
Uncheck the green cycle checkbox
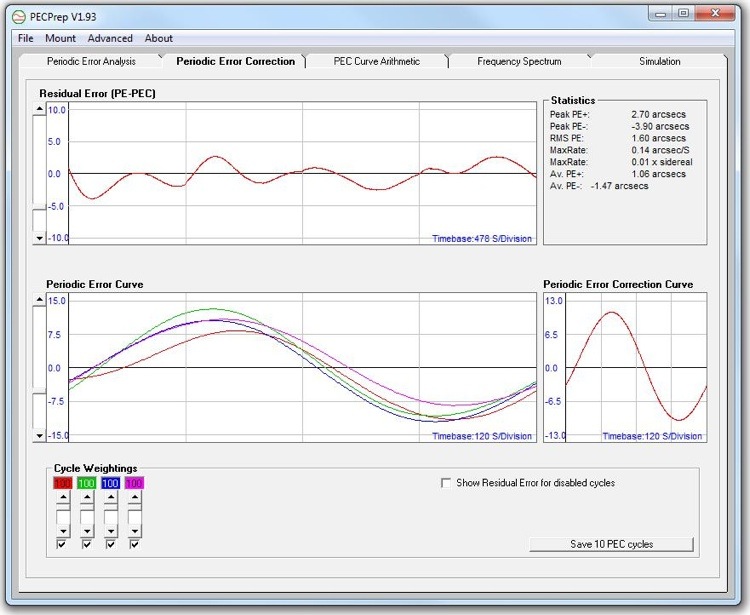coord(87,544)
